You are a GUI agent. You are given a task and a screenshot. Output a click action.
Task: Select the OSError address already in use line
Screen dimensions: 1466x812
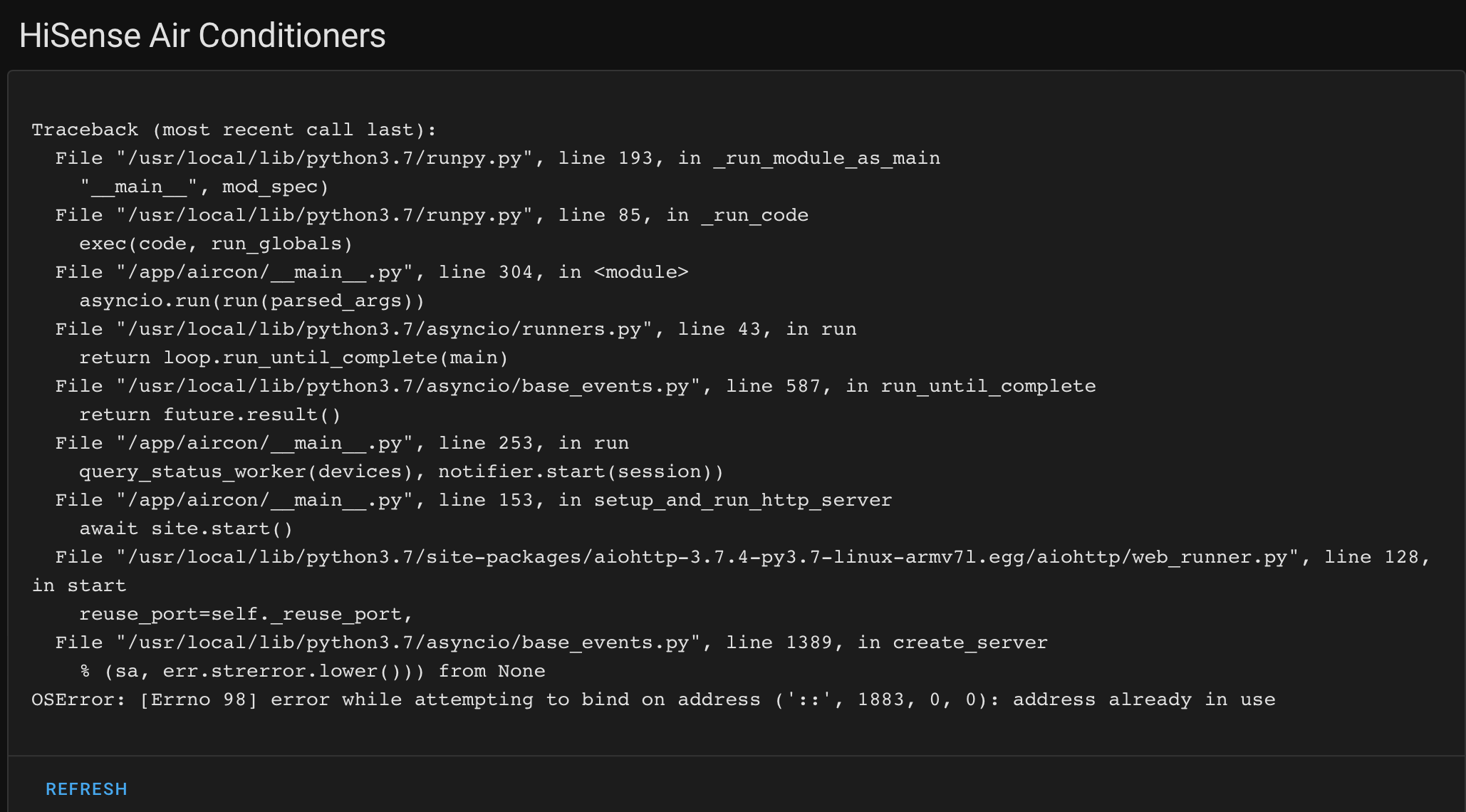pos(652,699)
